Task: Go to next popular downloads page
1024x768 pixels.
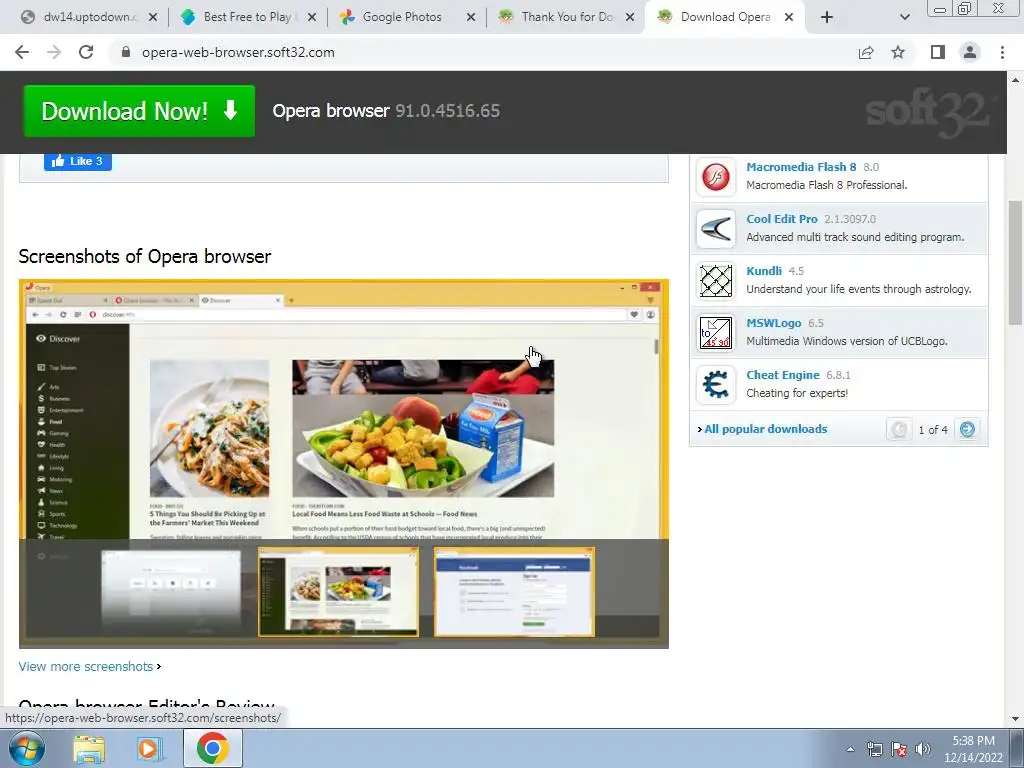Action: (x=967, y=429)
